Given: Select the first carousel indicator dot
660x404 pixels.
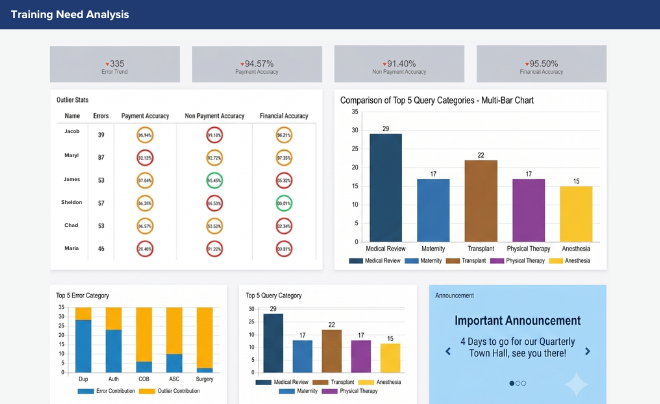Looking at the screenshot, I should tap(512, 383).
